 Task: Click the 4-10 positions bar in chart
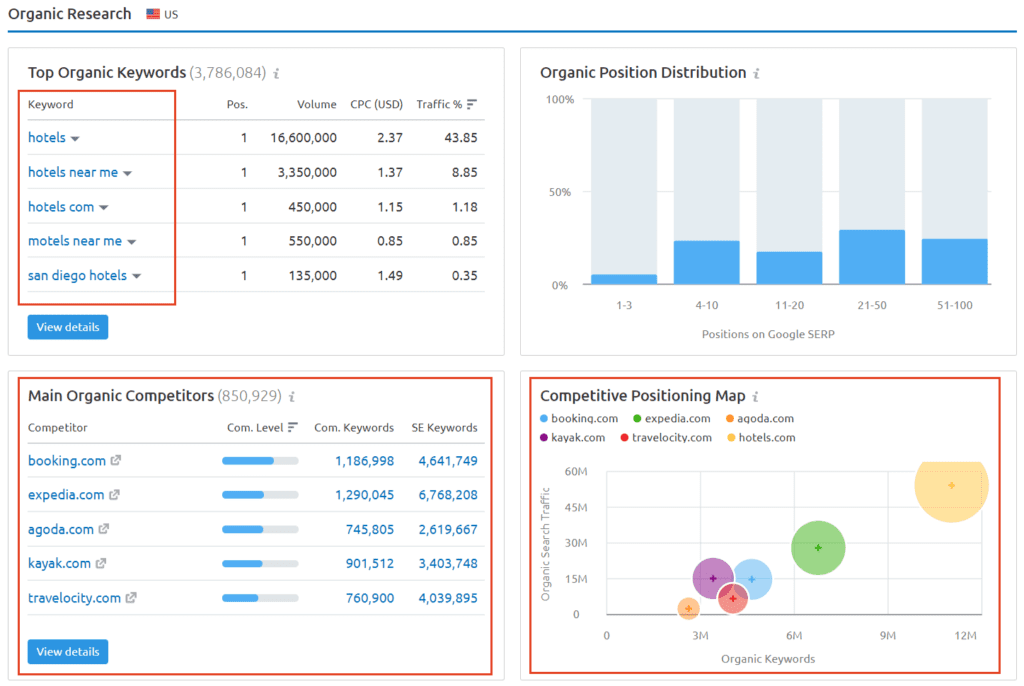(x=707, y=263)
